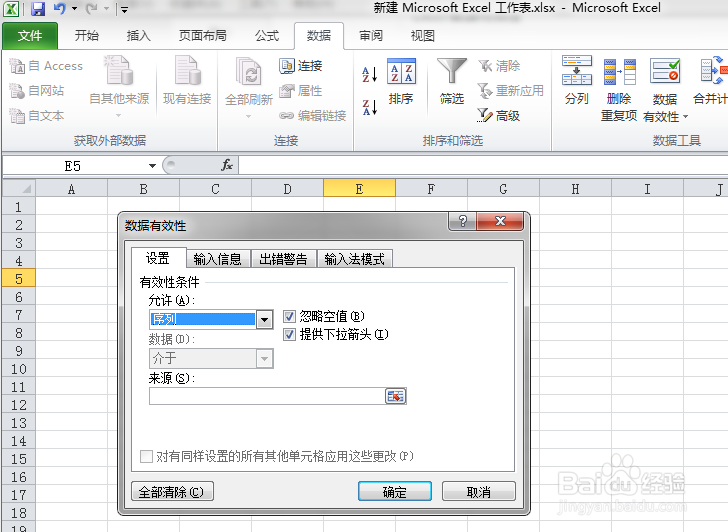Image resolution: width=728 pixels, height=532 pixels.
Task: Select row 10 header
Action: (19, 369)
